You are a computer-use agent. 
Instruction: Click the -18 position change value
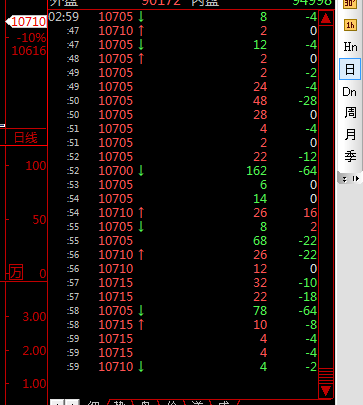(x=307, y=297)
